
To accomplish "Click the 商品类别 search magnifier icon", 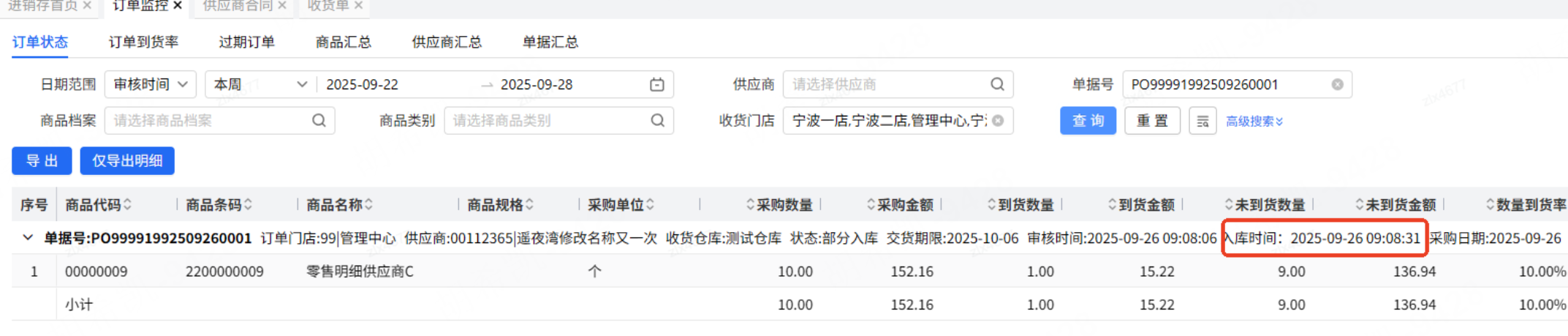I will point(657,121).
